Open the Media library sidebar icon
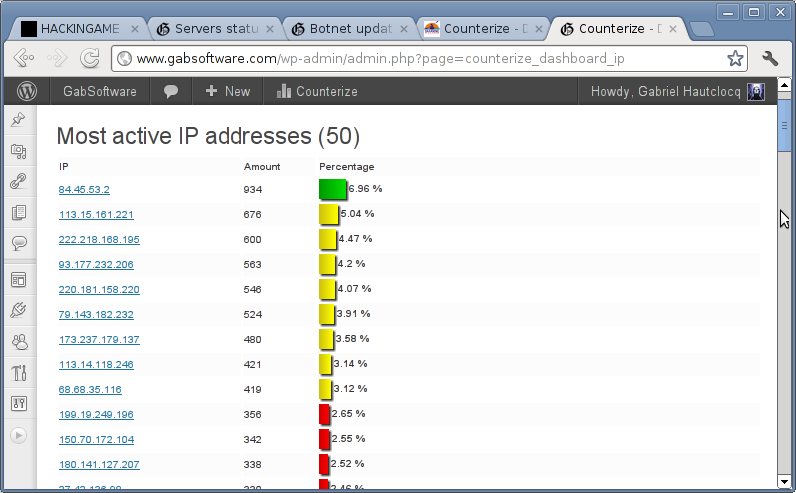This screenshot has height=493, width=796. pyautogui.click(x=18, y=151)
